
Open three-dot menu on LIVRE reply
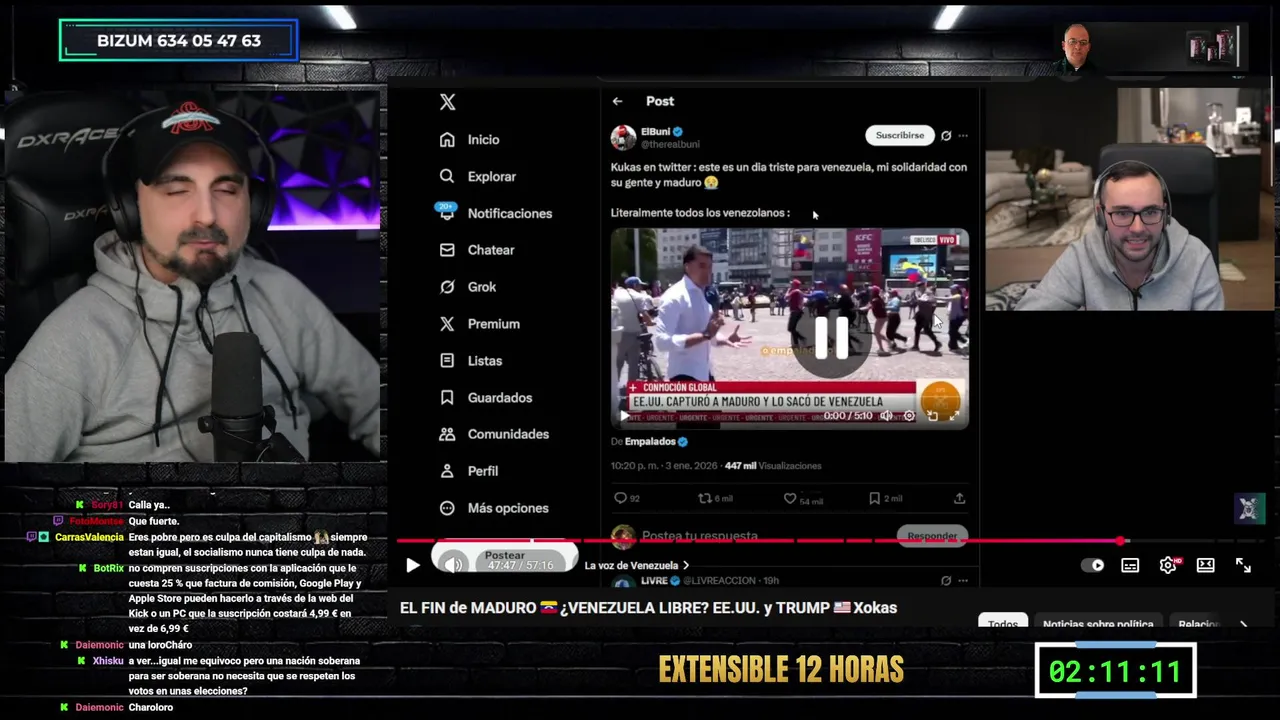(x=963, y=581)
